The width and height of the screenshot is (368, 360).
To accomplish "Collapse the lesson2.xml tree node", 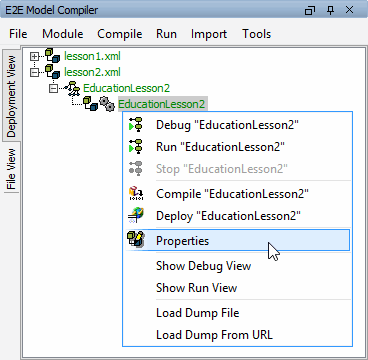I will click(34, 72).
